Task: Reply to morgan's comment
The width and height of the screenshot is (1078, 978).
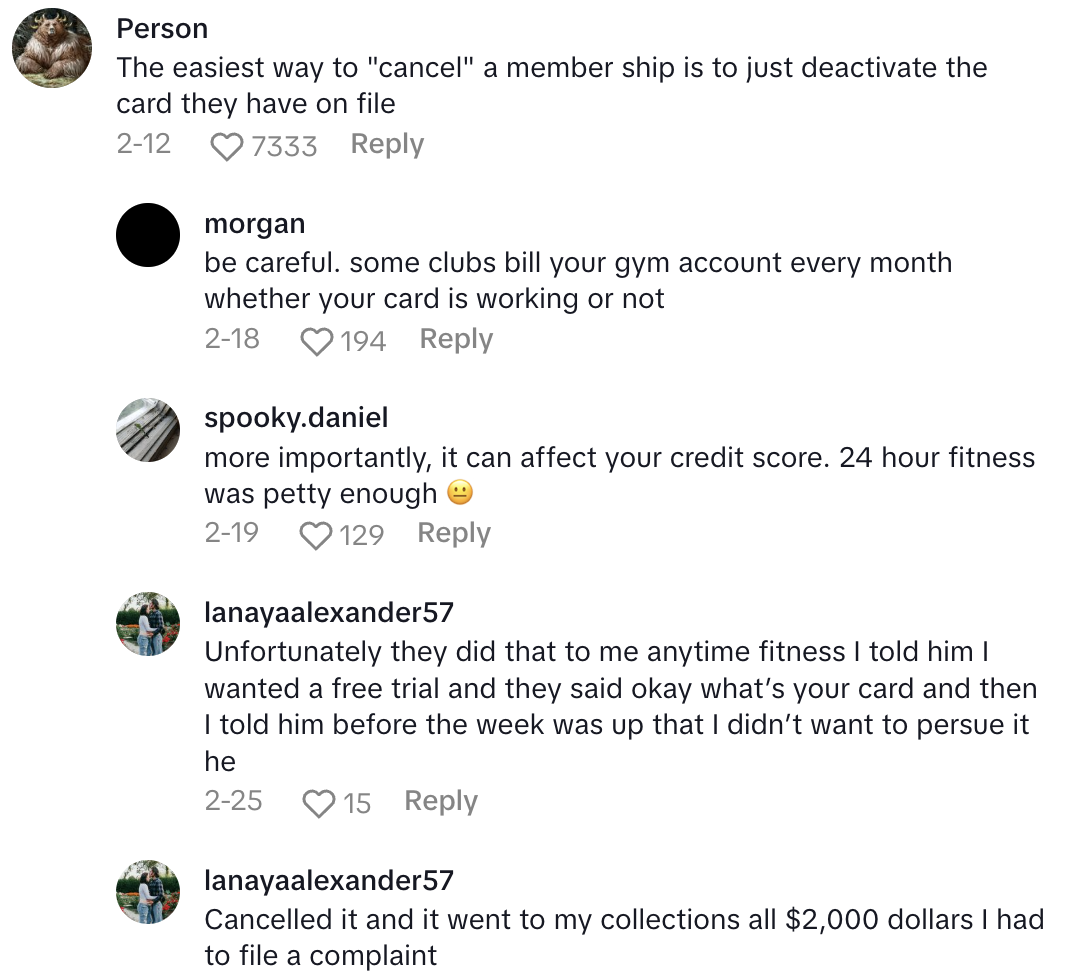Action: pyautogui.click(x=456, y=339)
